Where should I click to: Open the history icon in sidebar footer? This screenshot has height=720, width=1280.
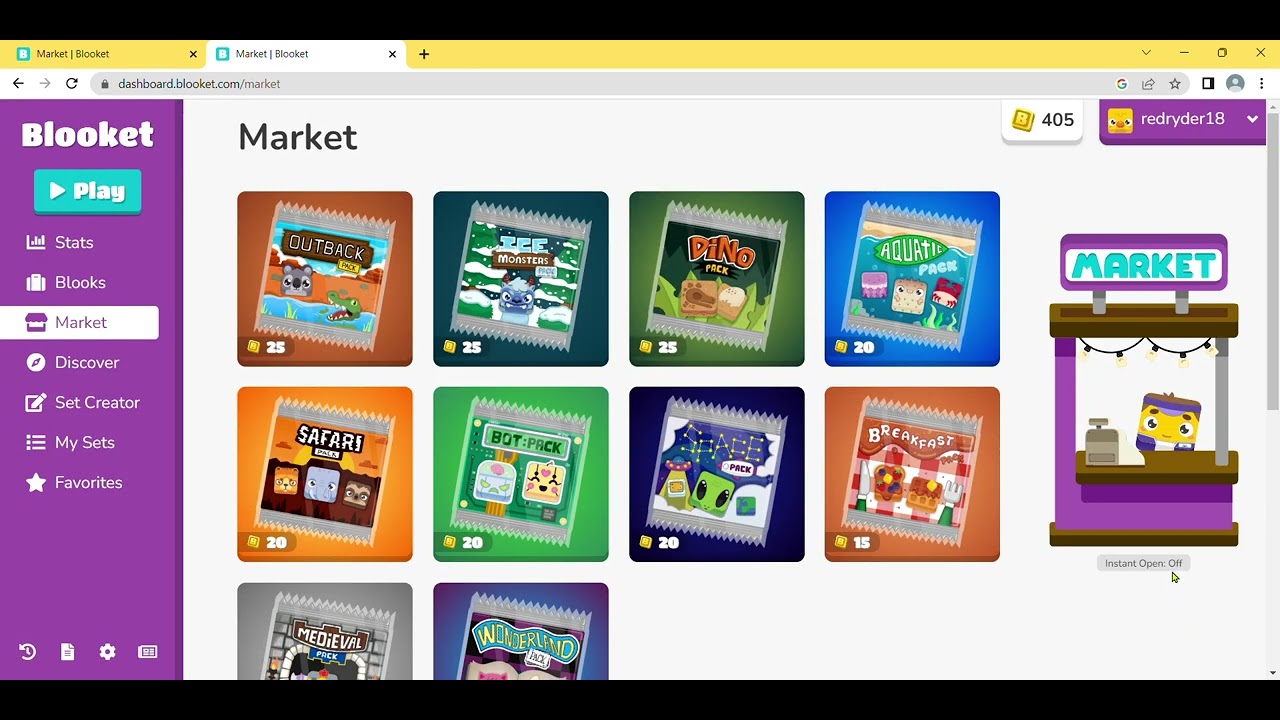coord(27,652)
